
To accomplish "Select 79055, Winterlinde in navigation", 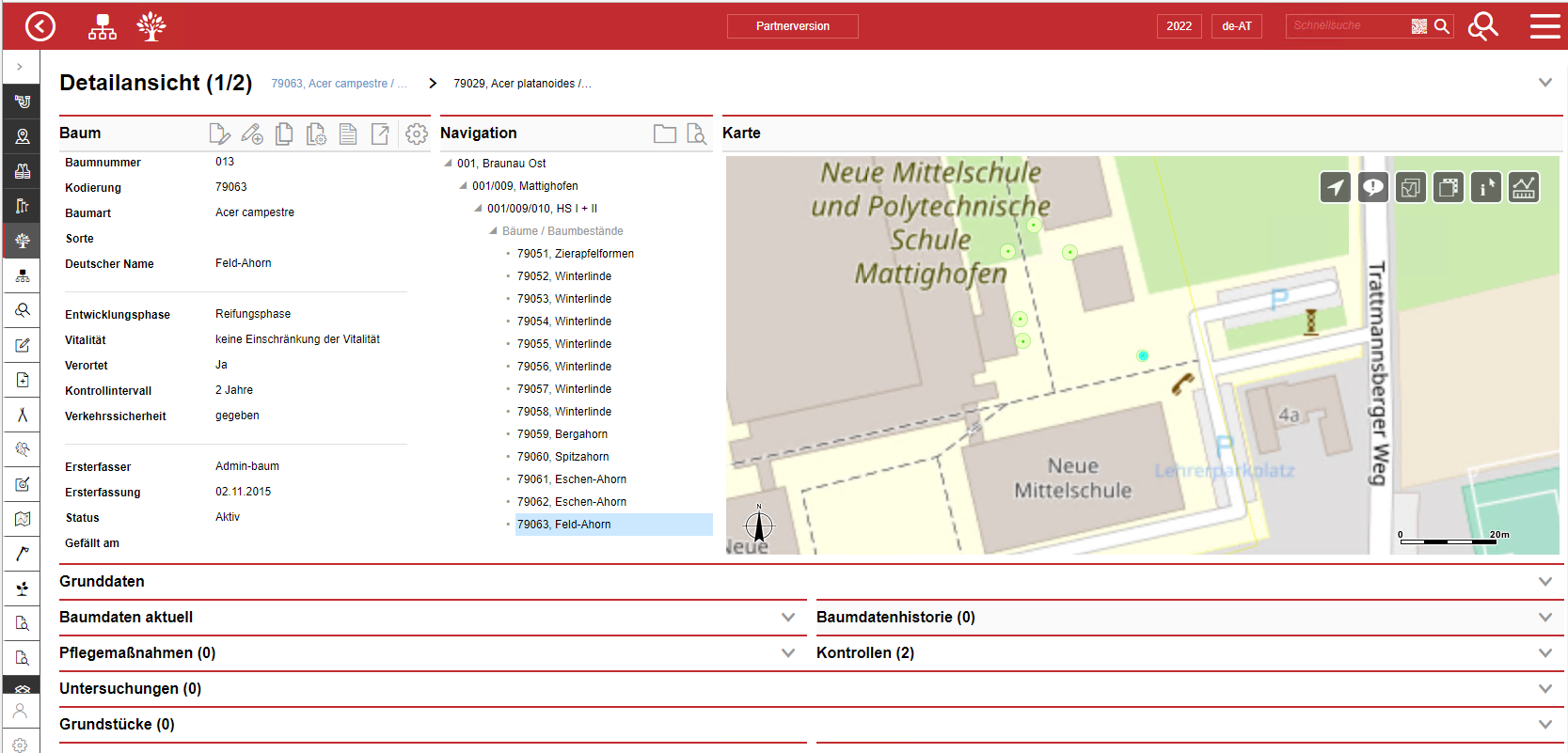I will (x=564, y=344).
